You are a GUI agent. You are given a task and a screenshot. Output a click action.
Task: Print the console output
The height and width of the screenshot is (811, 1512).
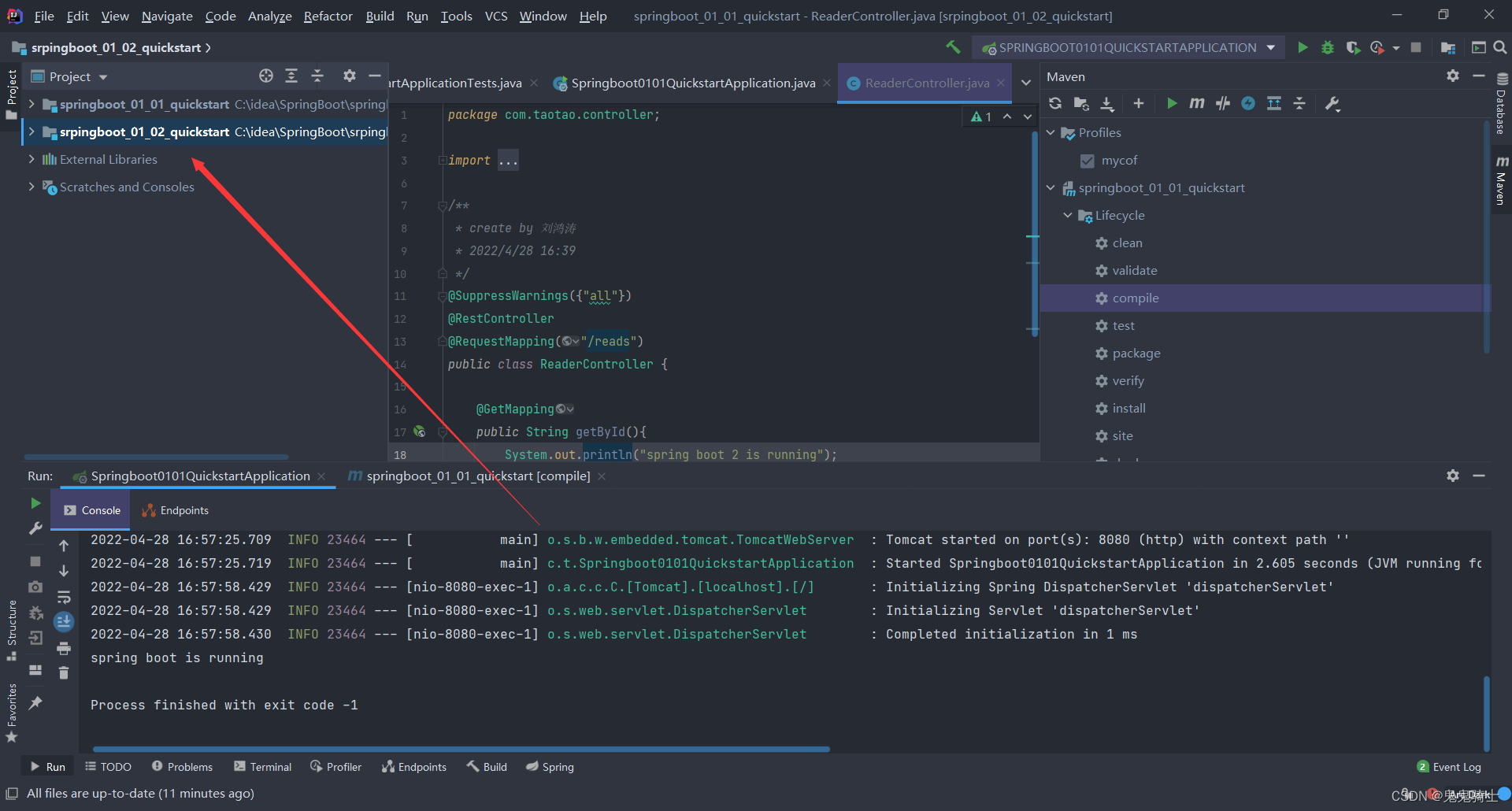click(64, 649)
